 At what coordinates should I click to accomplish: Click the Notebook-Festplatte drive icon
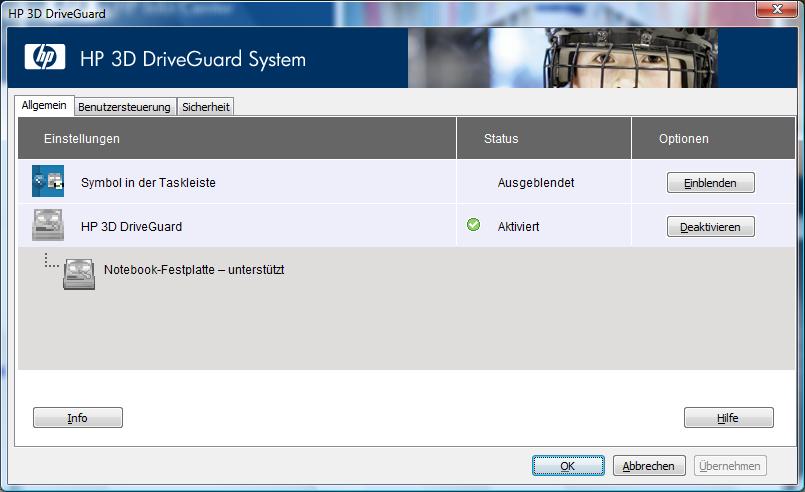click(x=79, y=274)
